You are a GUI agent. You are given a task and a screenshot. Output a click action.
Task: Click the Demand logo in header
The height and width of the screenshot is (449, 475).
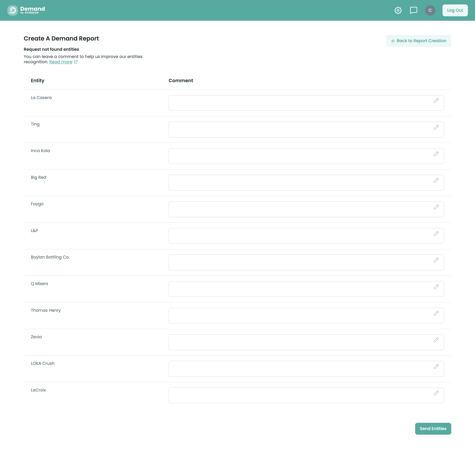coord(26,10)
